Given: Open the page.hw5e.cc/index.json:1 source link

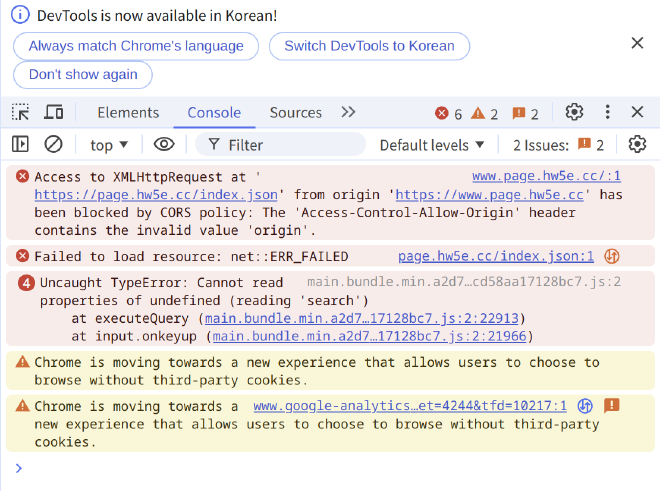Looking at the screenshot, I should click(495, 257).
